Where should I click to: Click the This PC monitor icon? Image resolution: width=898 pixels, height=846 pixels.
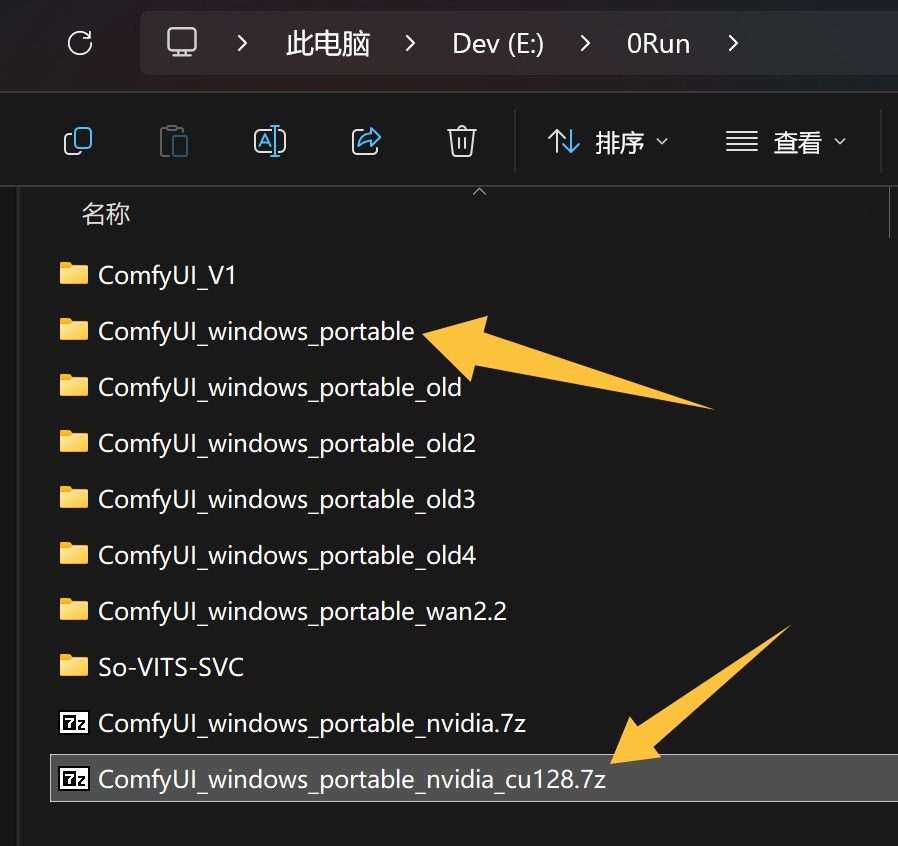click(x=182, y=43)
